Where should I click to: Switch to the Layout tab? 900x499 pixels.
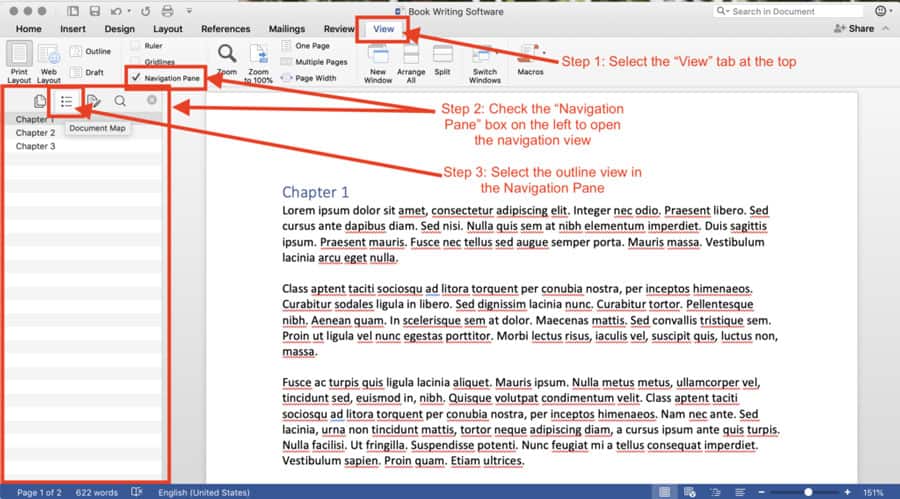[x=167, y=29]
